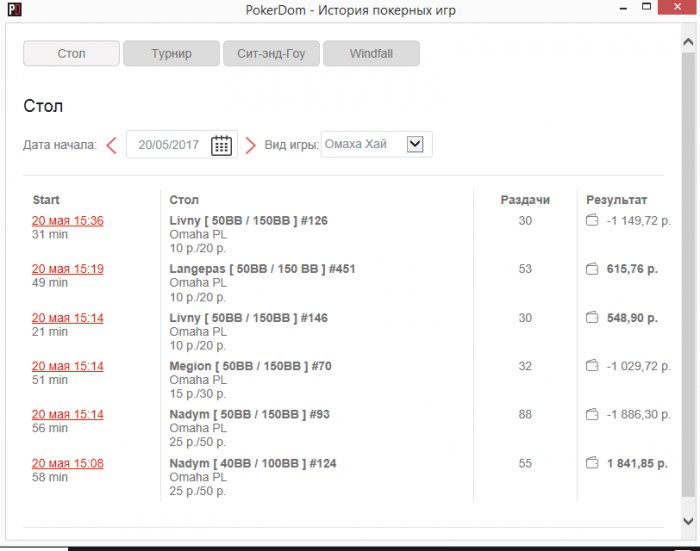Click the Результат column header
Screen dimensions: 700x551
click(x=617, y=200)
